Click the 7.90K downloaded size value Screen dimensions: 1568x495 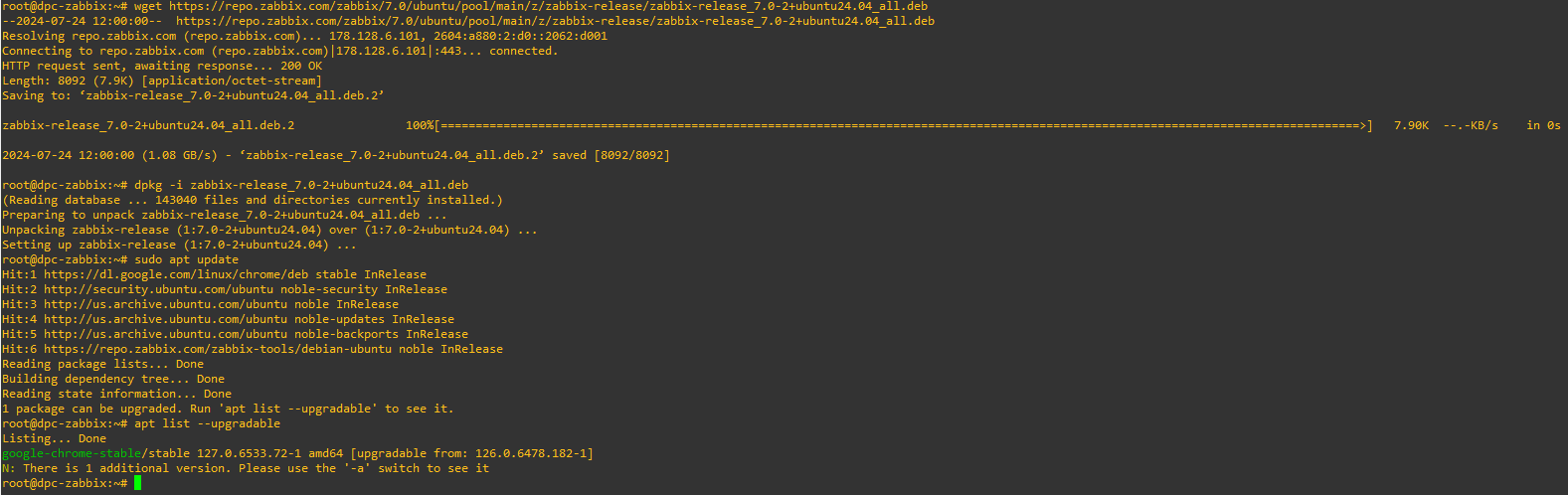tap(1411, 125)
